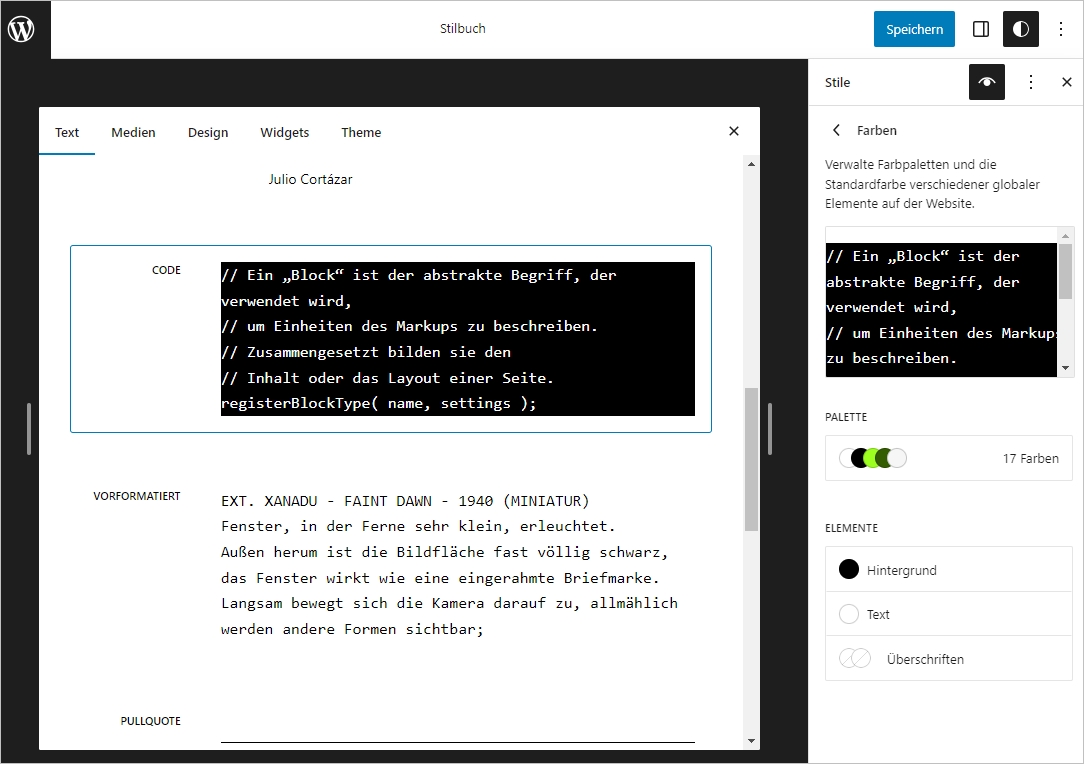Open the Überschriften color element
The width and height of the screenshot is (1084, 764).
[x=948, y=659]
